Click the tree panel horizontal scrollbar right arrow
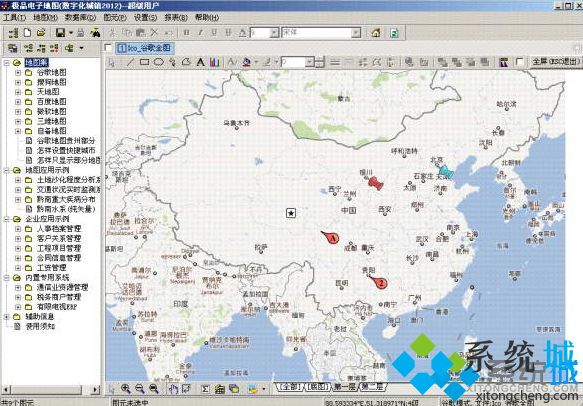This screenshot has width=583, height=406. tap(96, 390)
